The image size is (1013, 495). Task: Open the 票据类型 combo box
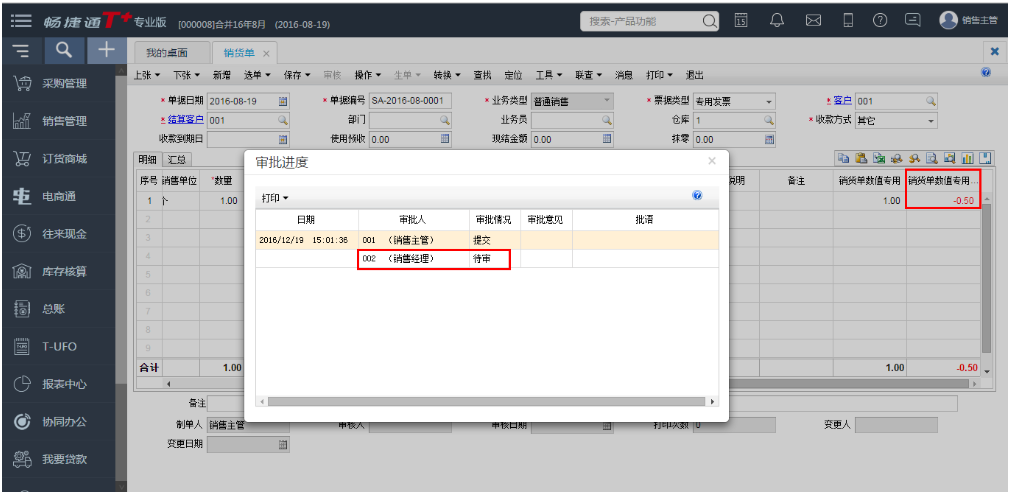(769, 101)
